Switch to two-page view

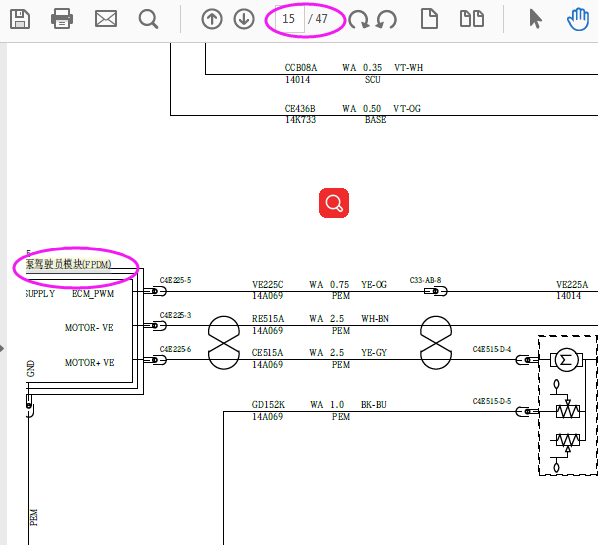[x=472, y=19]
